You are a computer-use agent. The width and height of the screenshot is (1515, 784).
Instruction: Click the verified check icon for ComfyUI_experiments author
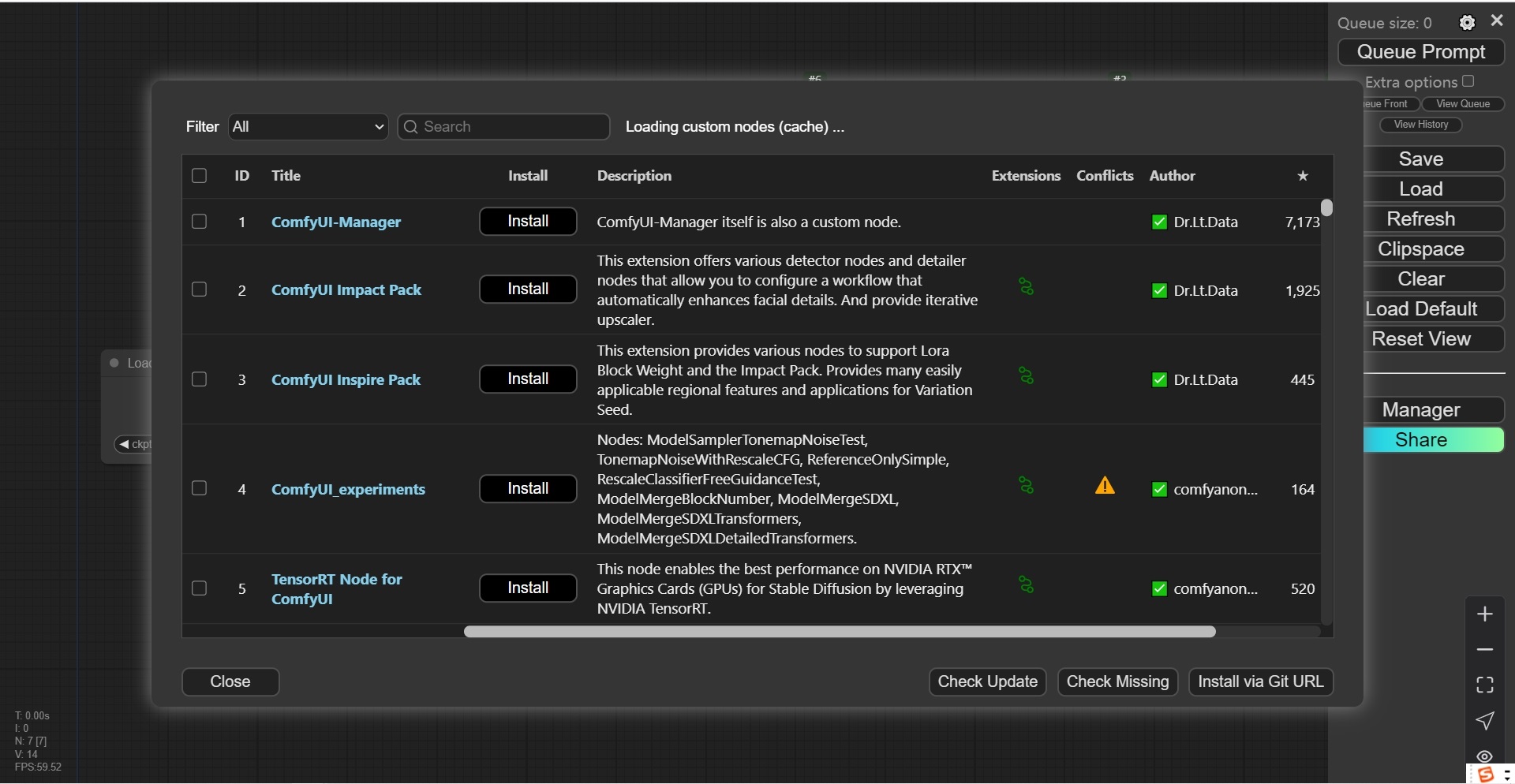1159,490
